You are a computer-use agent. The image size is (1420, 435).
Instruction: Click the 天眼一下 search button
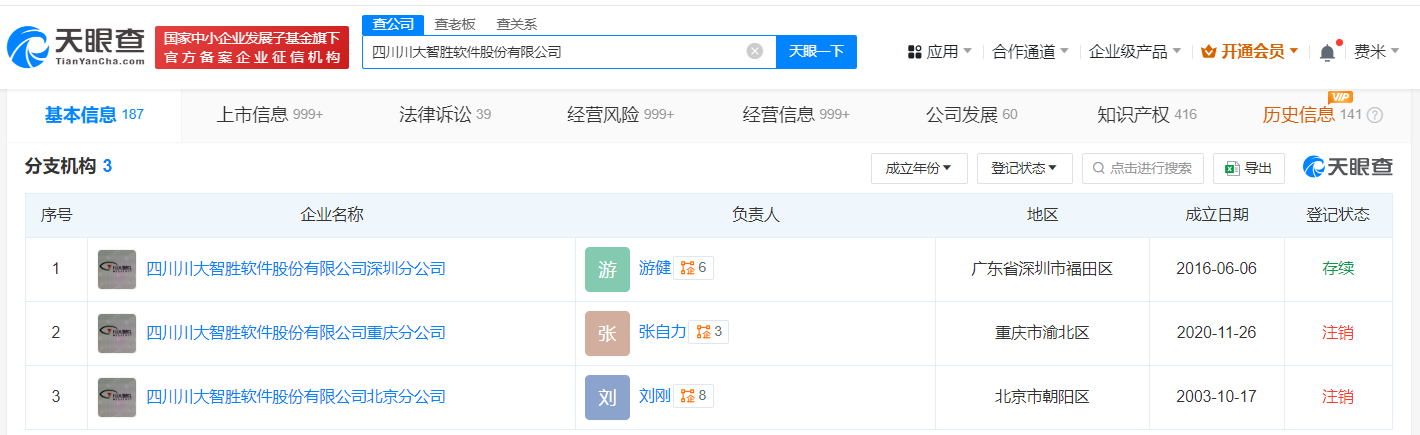click(x=816, y=51)
